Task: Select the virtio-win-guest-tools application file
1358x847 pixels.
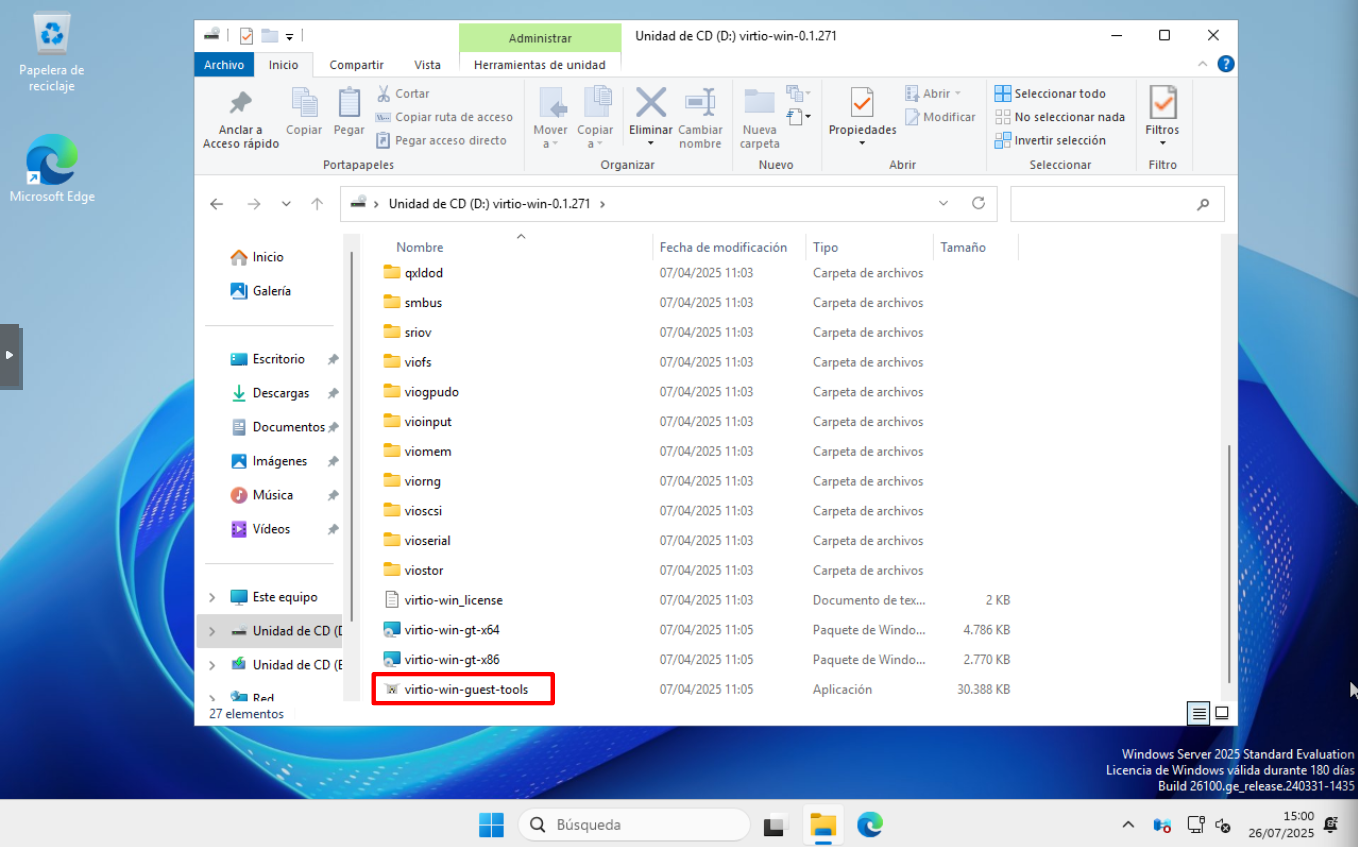Action: (465, 689)
